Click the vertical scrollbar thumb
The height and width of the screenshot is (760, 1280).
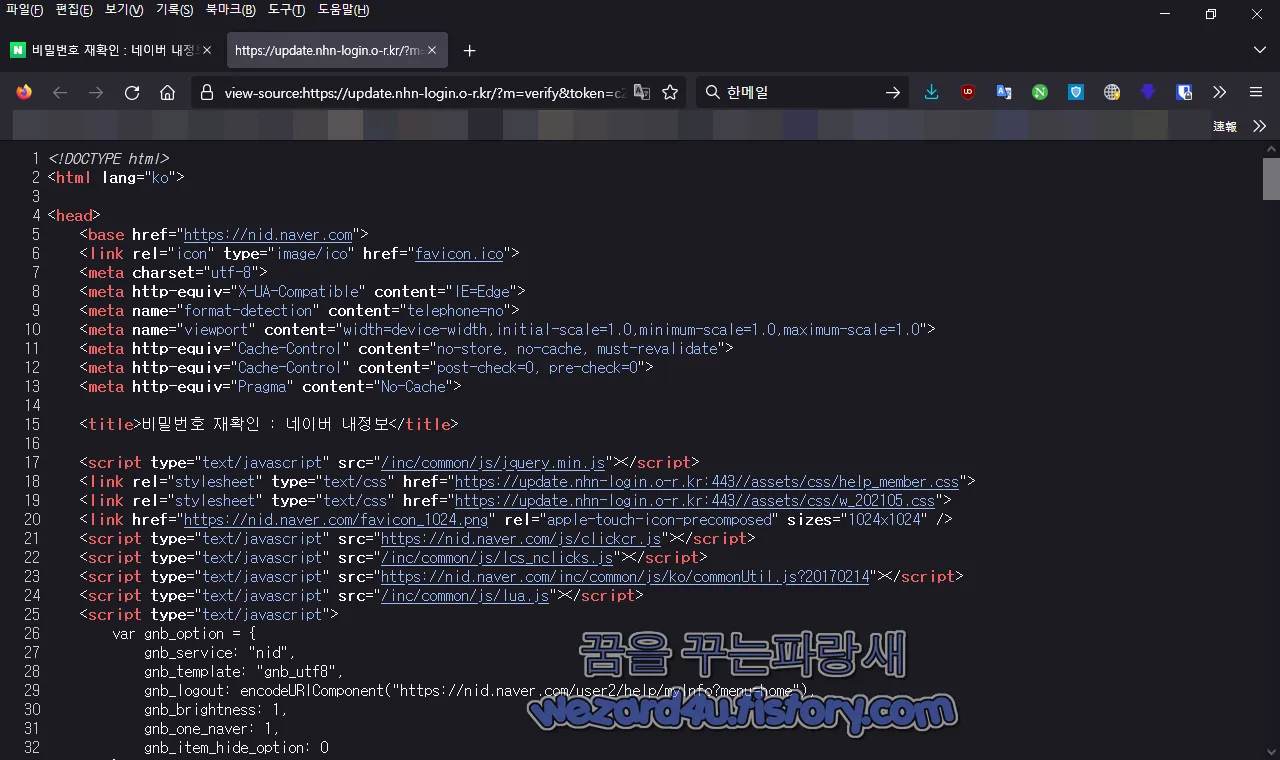1271,179
